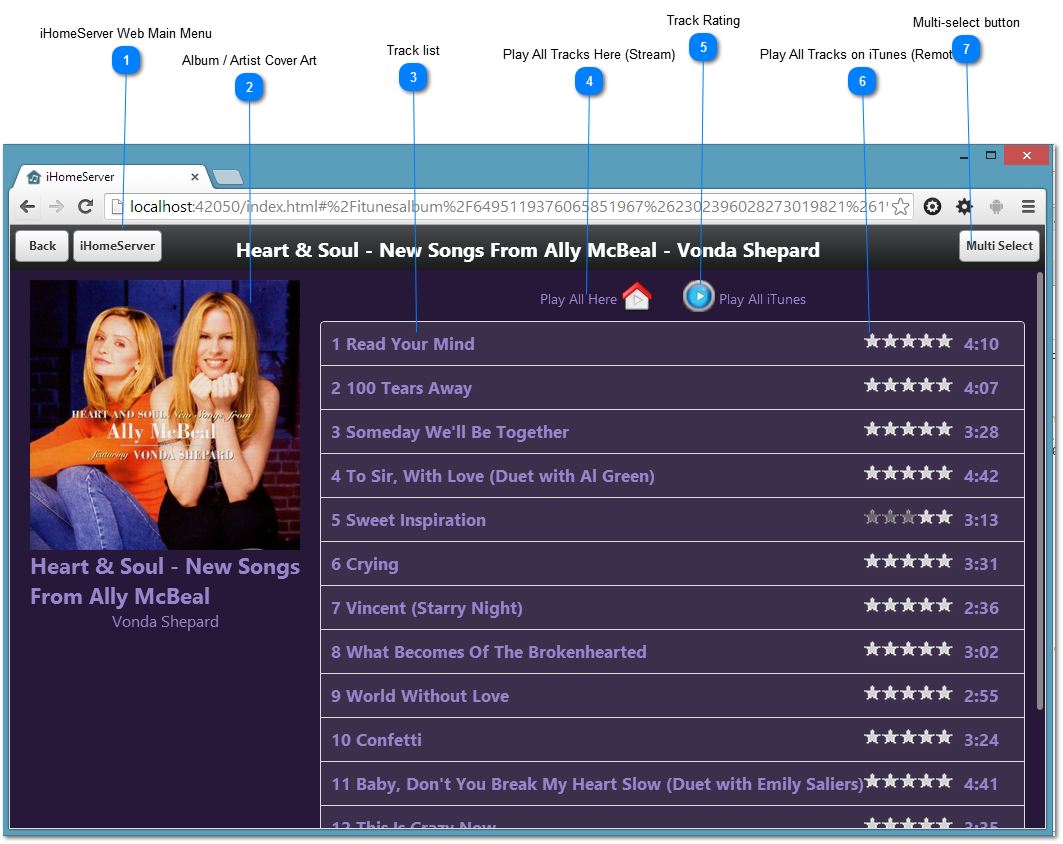
Task: Click the Vonda Shepard artist name
Action: [165, 622]
